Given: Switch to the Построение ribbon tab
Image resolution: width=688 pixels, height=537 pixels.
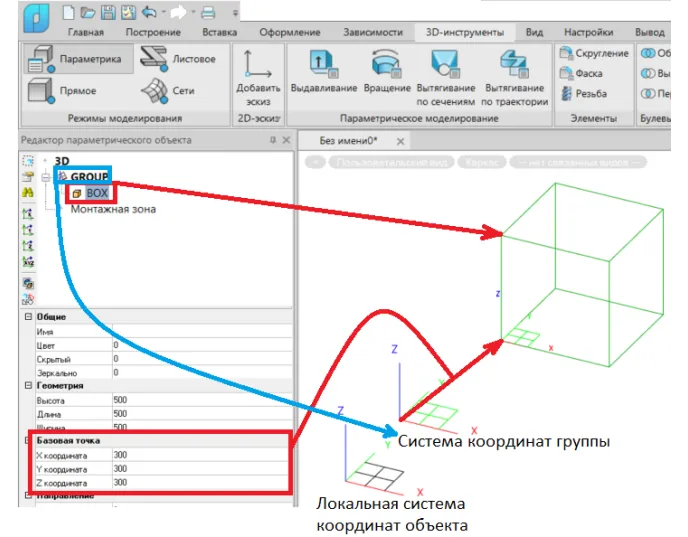Looking at the screenshot, I should [153, 32].
